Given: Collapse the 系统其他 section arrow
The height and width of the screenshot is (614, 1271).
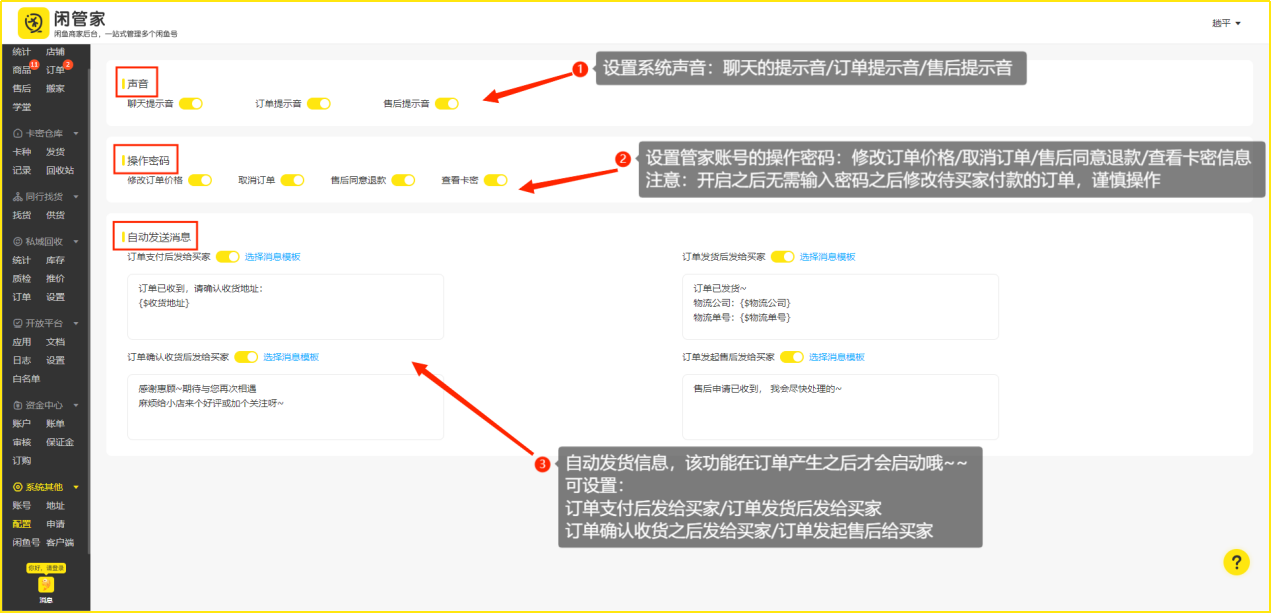Looking at the screenshot, I should (x=76, y=487).
